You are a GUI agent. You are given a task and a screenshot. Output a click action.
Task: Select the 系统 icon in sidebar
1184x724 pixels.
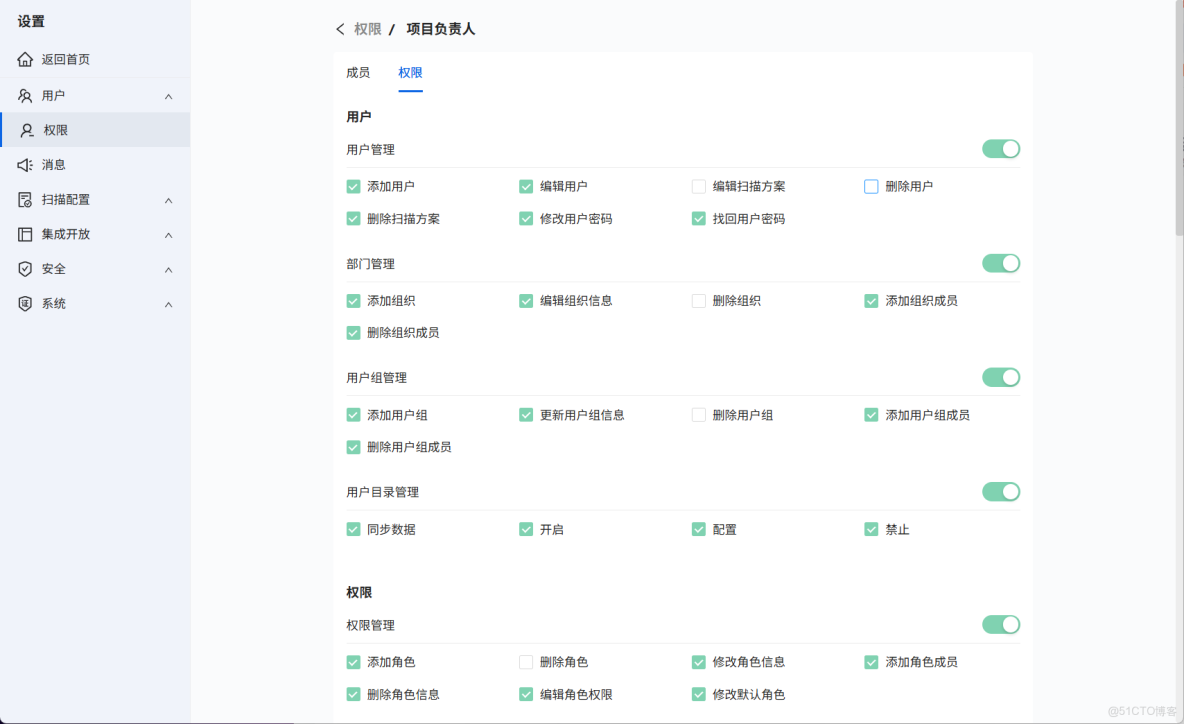23,303
